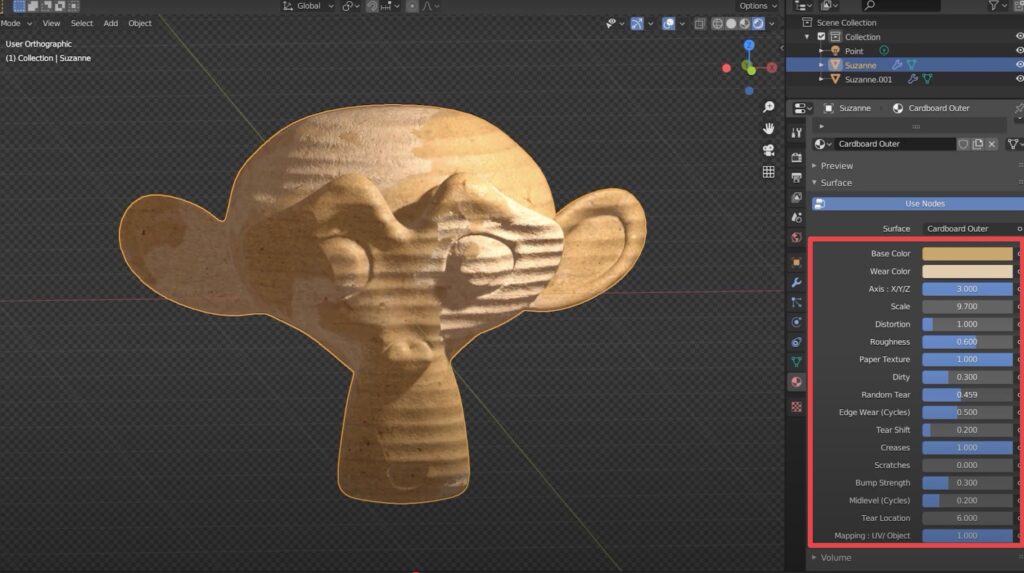Switch to solid viewport shading
This screenshot has width=1024, height=573.
(731, 24)
